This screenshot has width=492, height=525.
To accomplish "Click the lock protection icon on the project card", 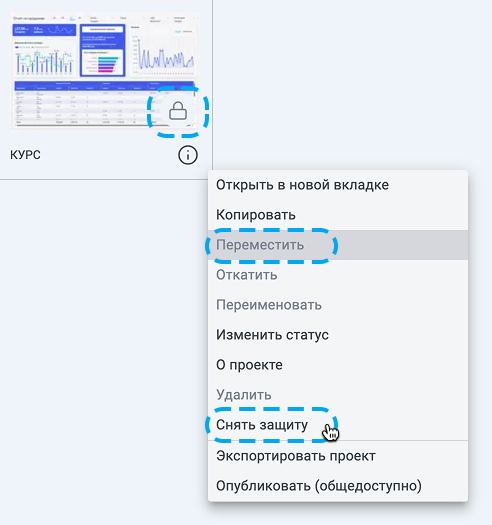I will pos(178,111).
